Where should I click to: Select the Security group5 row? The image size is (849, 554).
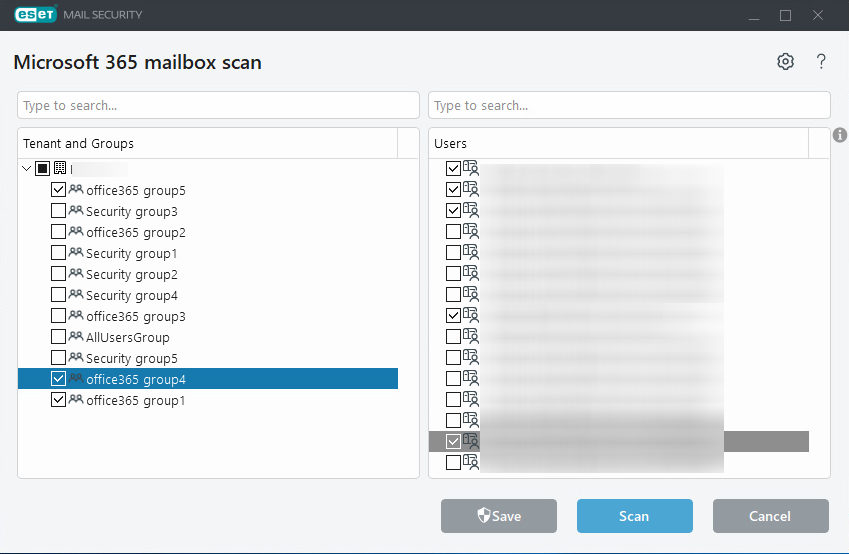(131, 358)
